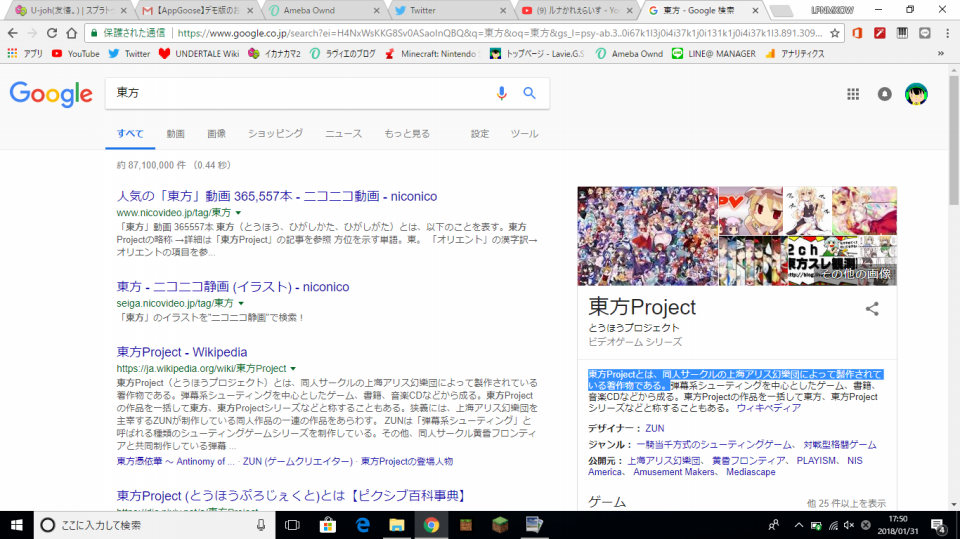
Task: Expand dropdown arrow beside www.nicovideo.jp/tag/東方
Action: pos(239,213)
